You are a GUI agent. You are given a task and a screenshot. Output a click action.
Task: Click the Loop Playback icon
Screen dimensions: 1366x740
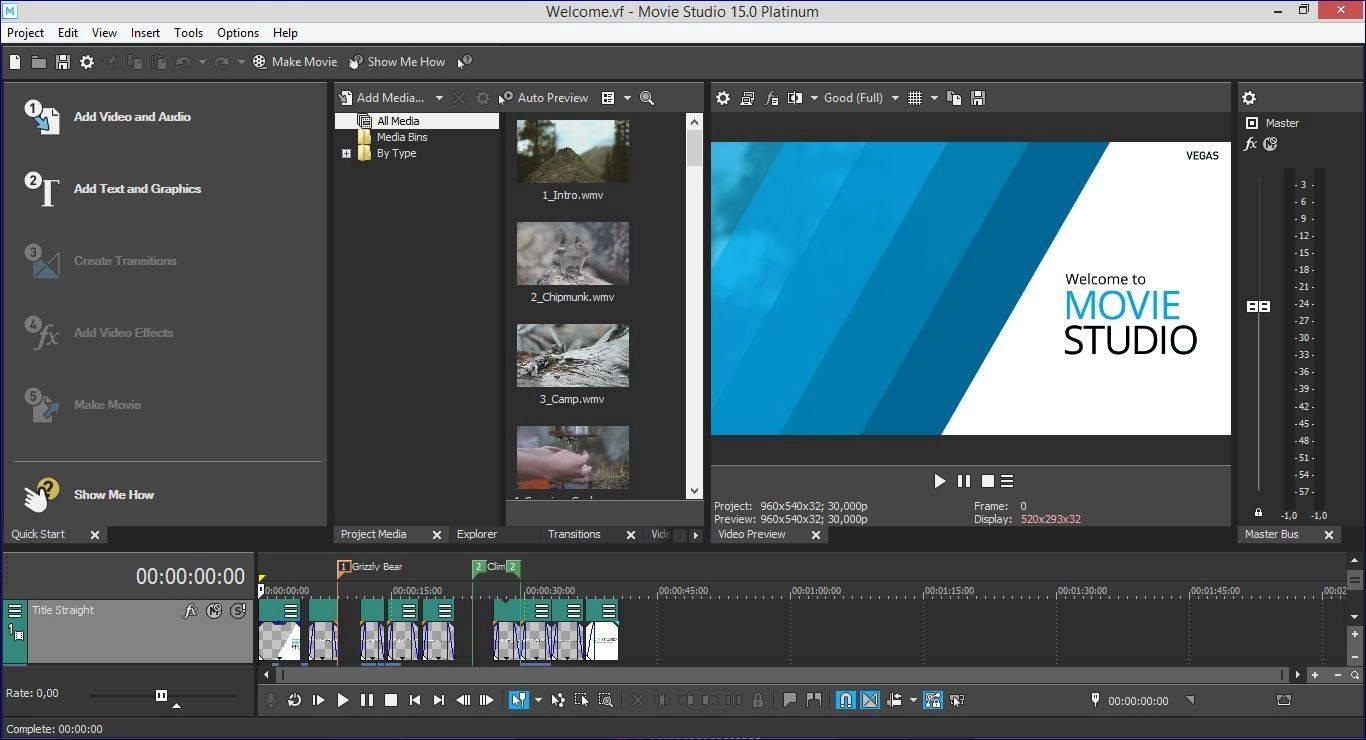[294, 700]
